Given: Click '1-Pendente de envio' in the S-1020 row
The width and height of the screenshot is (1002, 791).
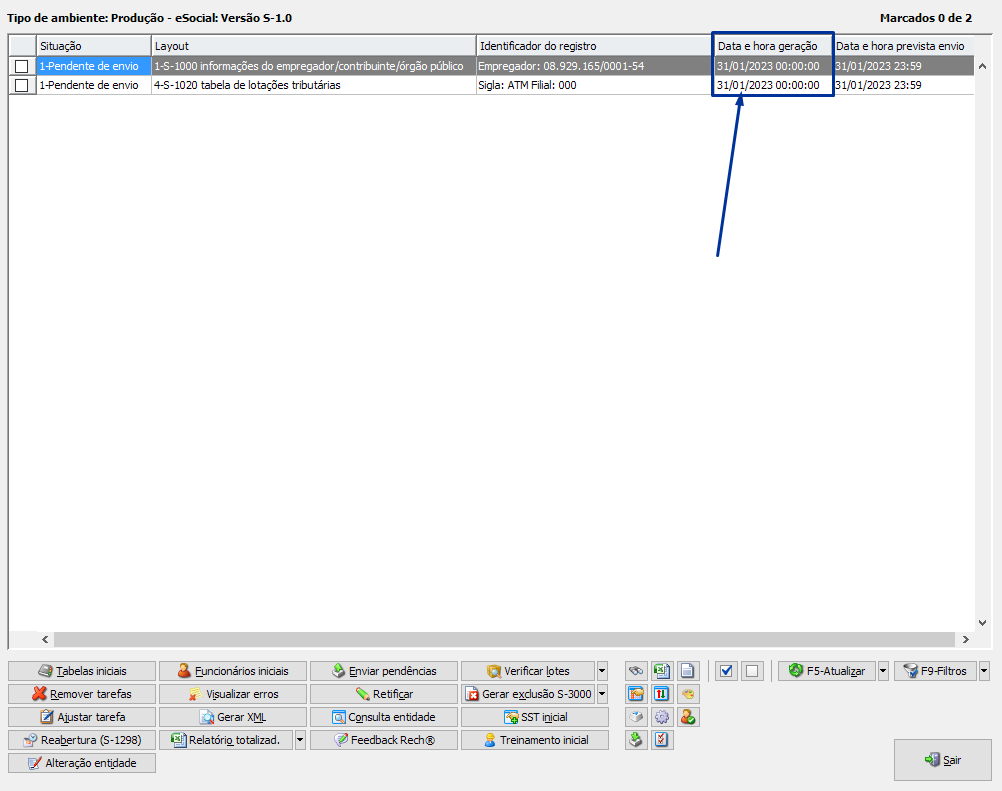Looking at the screenshot, I should 93,85.
